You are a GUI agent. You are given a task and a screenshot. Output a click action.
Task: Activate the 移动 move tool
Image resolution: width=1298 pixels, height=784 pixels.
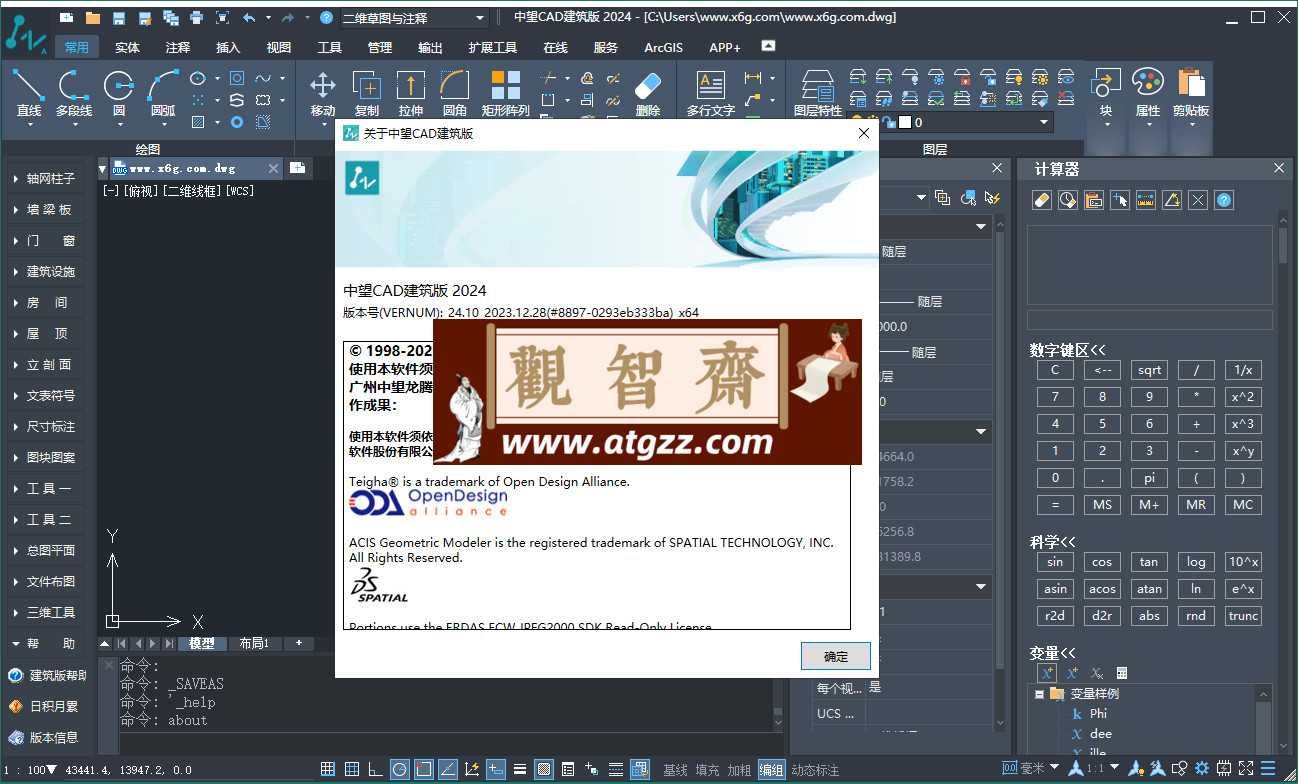click(323, 93)
